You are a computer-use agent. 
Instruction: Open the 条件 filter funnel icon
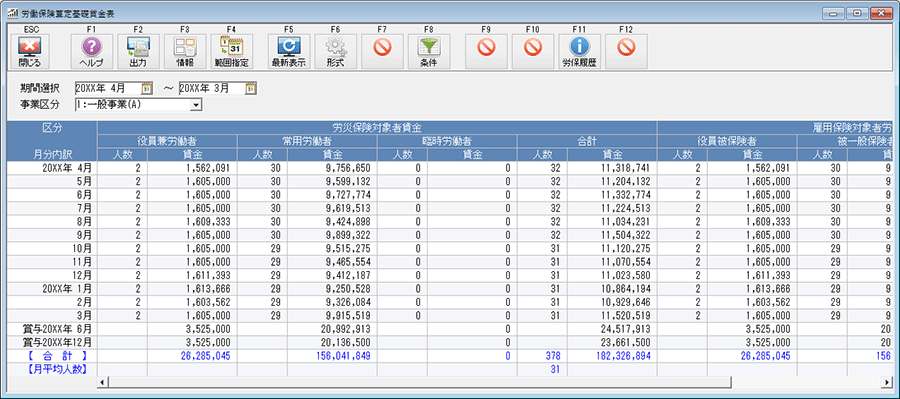429,52
